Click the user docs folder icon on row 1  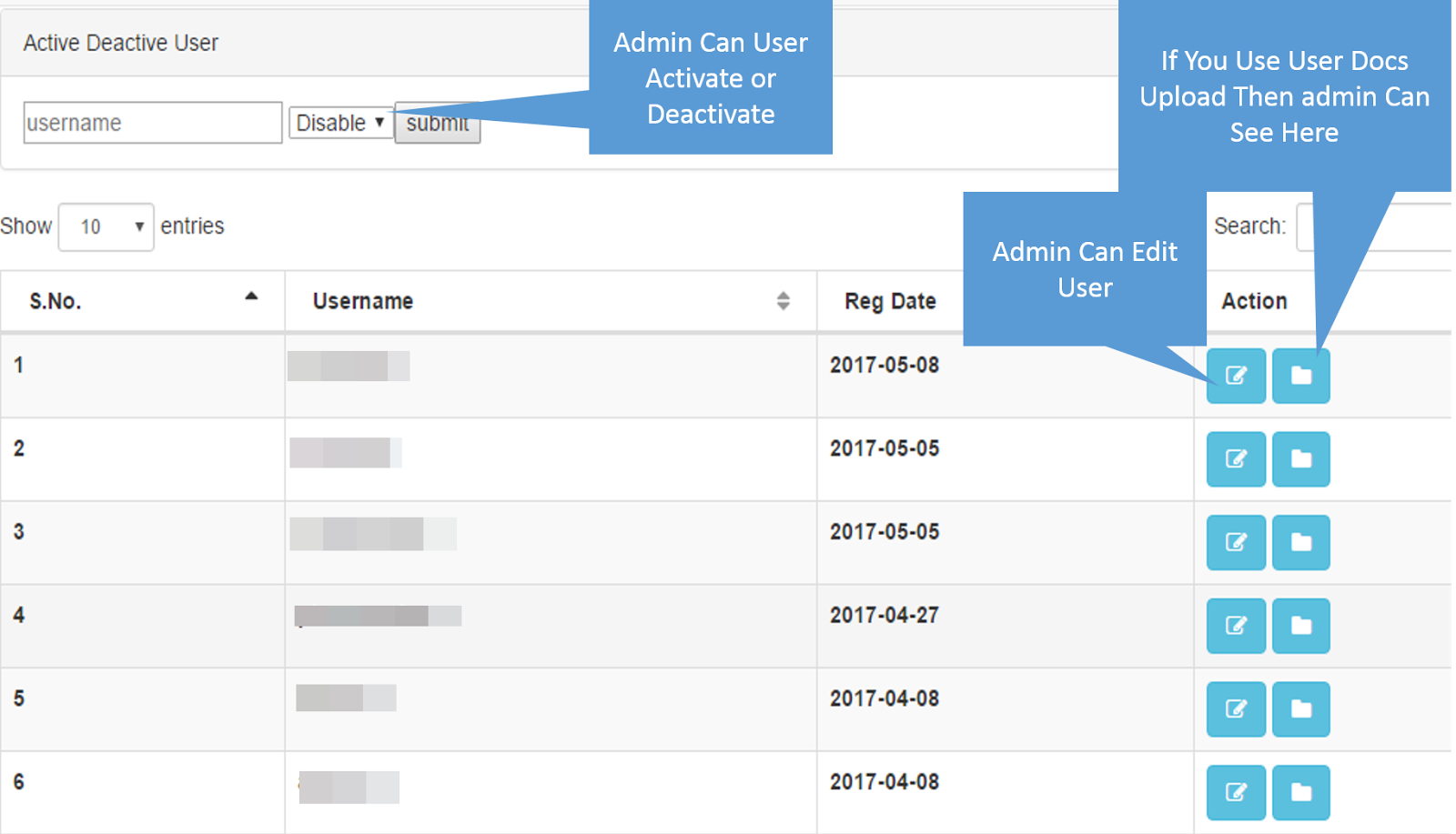point(1301,376)
